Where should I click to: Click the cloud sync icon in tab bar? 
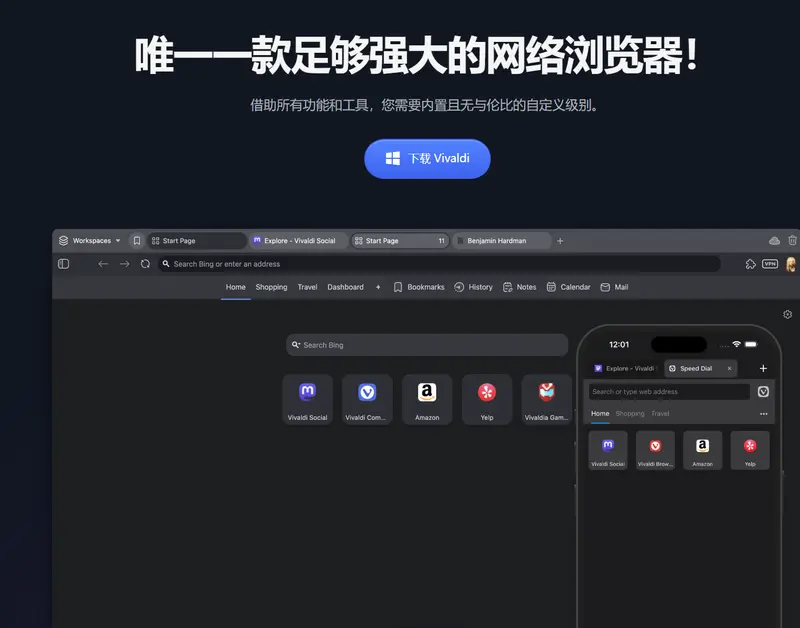point(774,241)
